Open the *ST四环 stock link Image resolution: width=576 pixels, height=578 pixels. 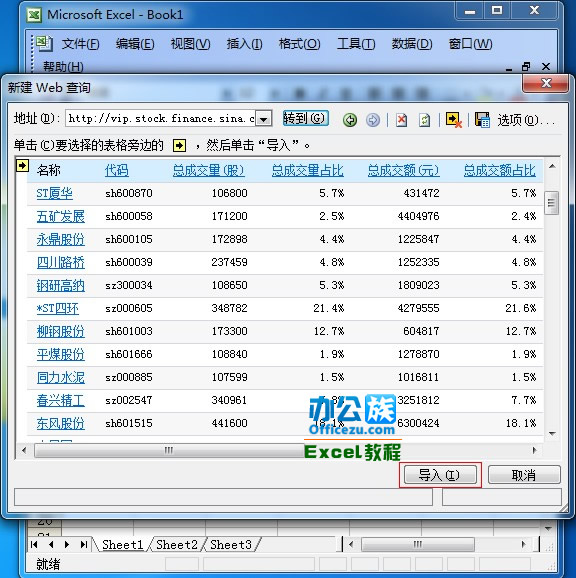pos(57,308)
